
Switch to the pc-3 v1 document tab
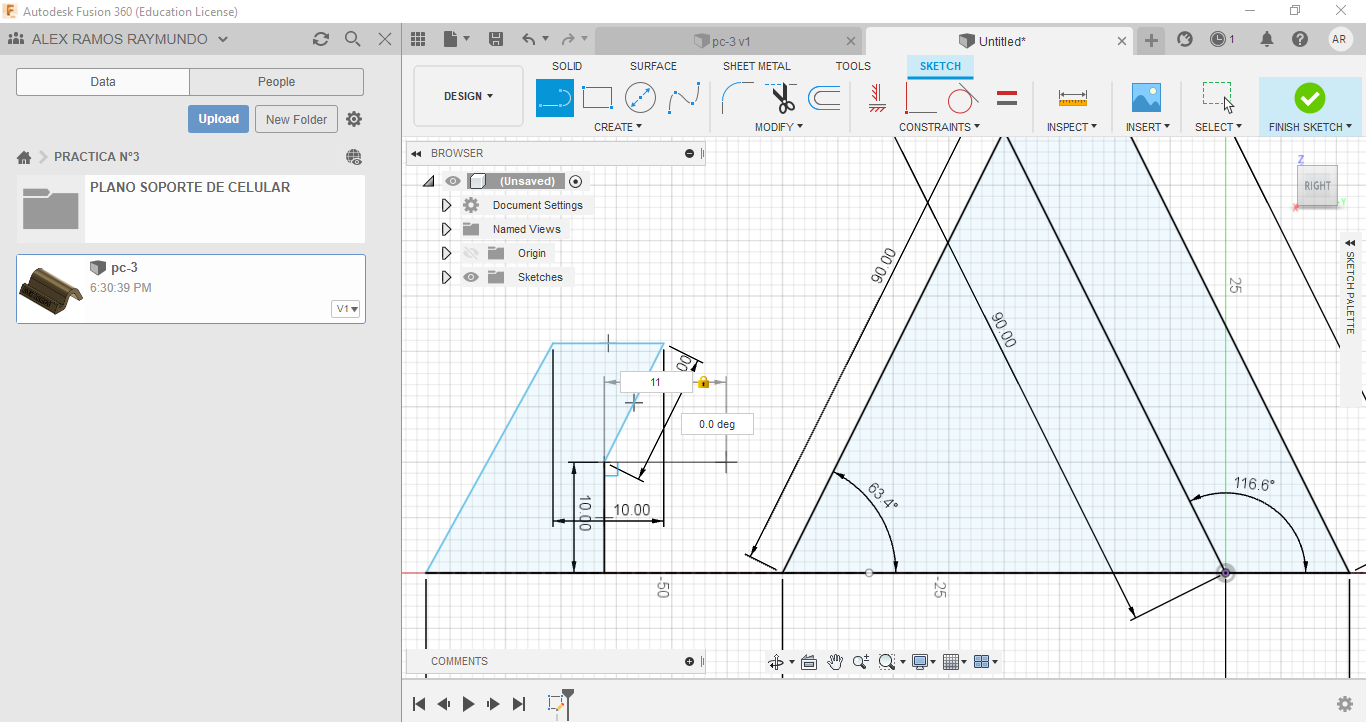(729, 41)
